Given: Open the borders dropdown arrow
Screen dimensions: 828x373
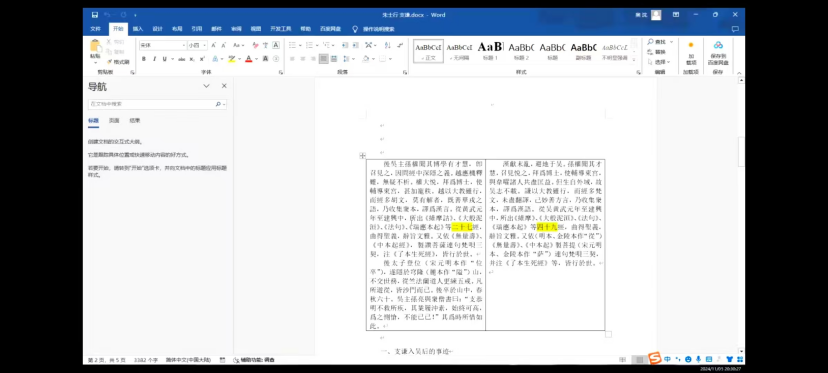Looking at the screenshot, I should (x=390, y=59).
